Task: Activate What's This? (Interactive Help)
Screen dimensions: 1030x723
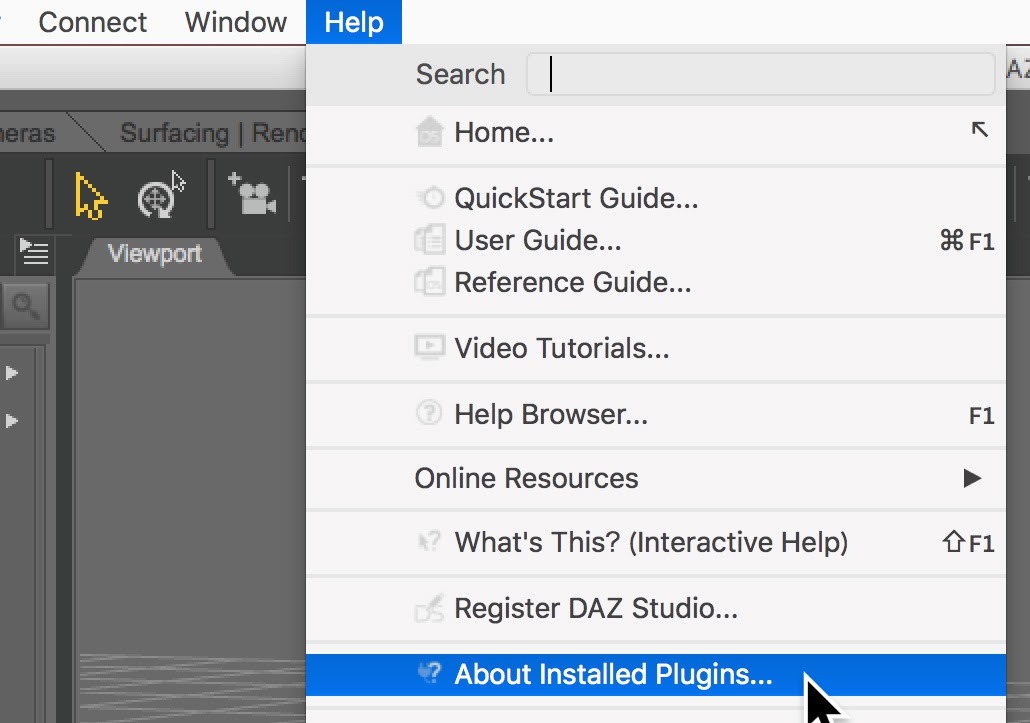Action: (651, 542)
